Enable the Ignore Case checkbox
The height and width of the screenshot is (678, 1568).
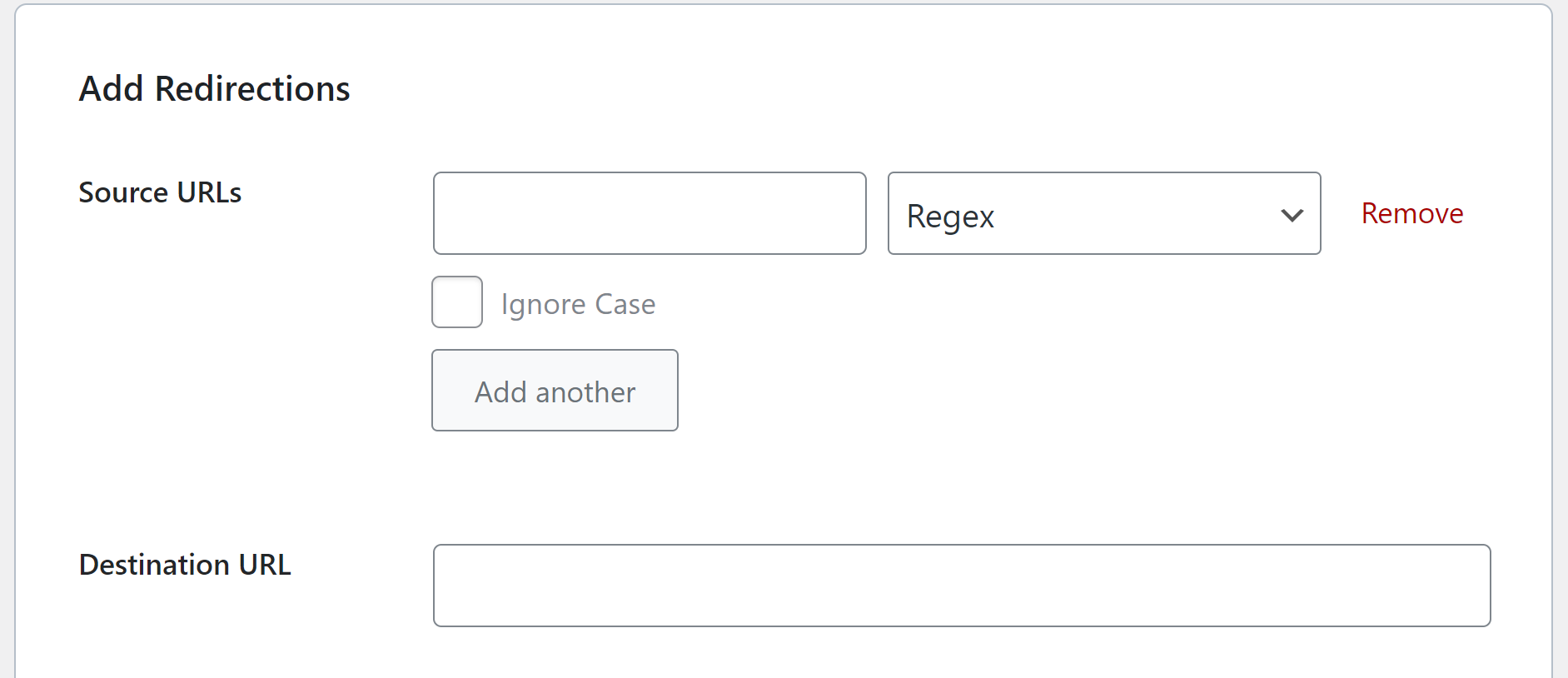coord(457,302)
